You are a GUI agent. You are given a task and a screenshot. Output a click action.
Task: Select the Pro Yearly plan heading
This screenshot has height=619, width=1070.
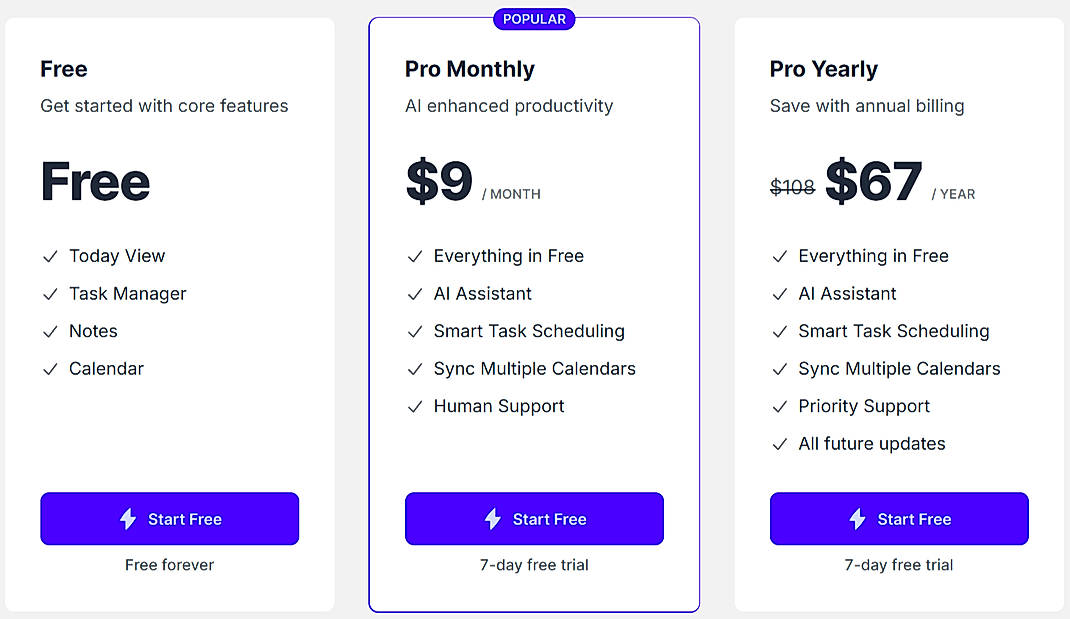tap(823, 69)
